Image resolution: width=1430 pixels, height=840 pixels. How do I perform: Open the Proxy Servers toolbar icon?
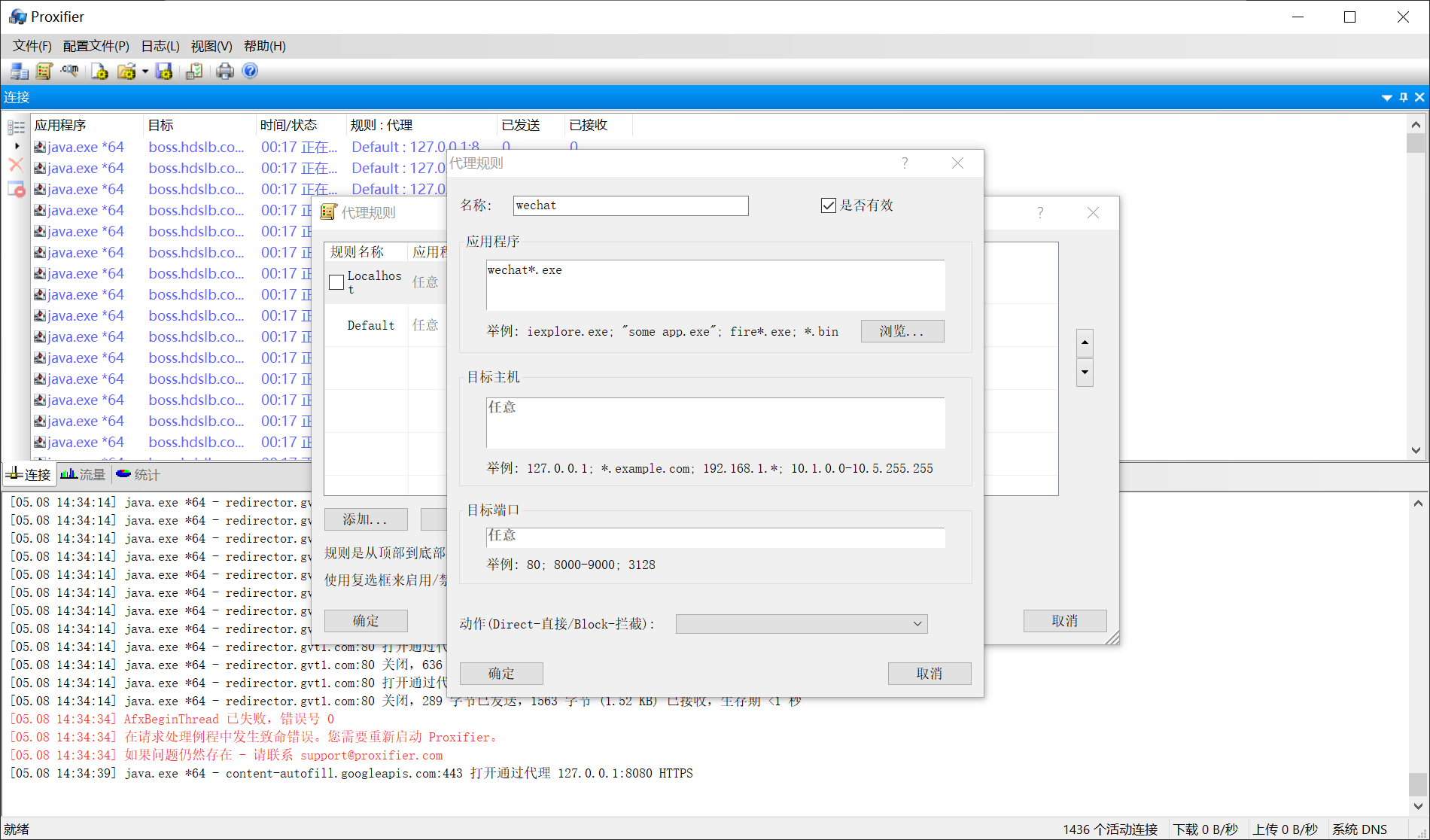click(18, 71)
